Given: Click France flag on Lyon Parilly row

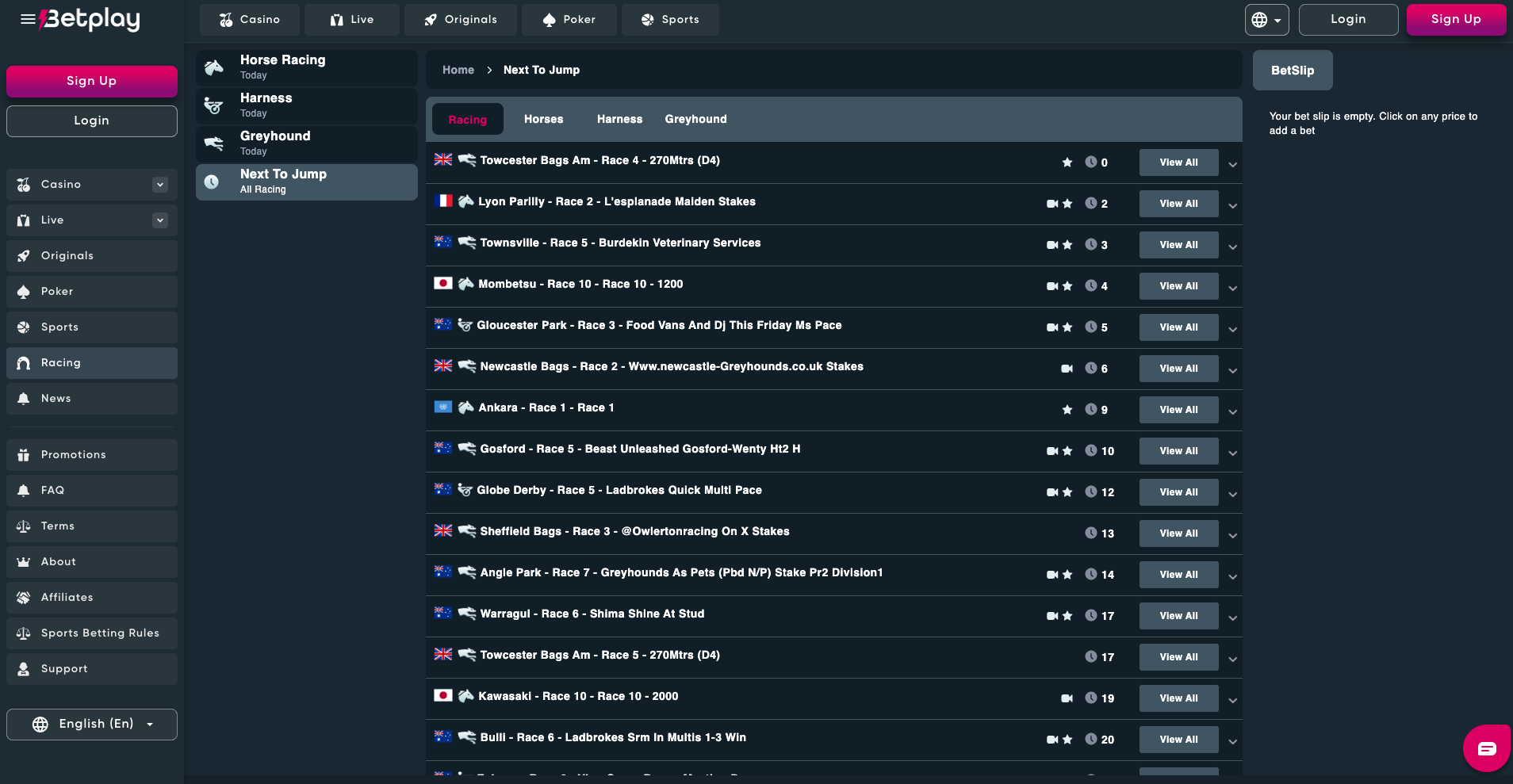Looking at the screenshot, I should click(x=443, y=201).
